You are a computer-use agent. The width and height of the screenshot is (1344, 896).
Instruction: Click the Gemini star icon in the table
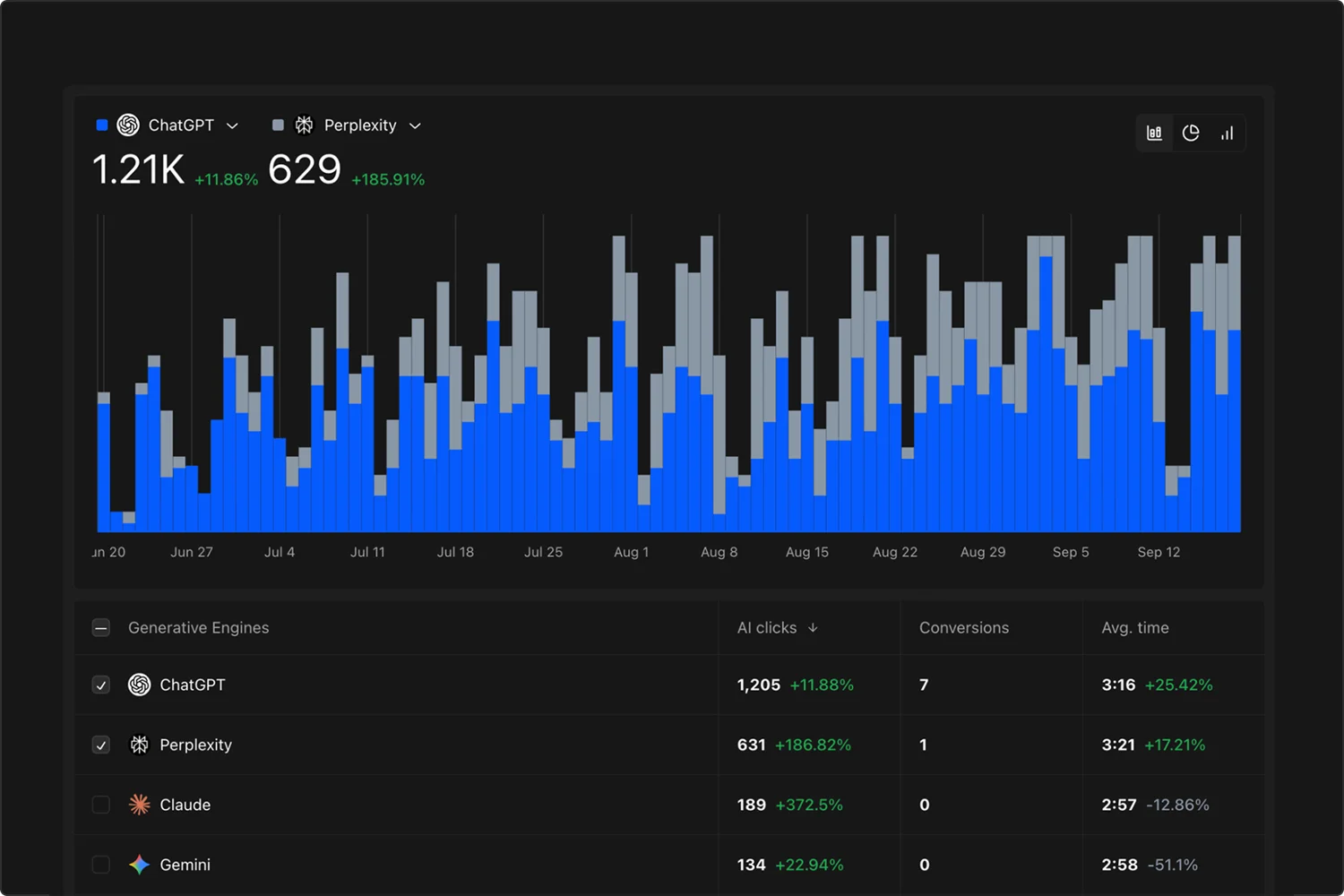139,865
